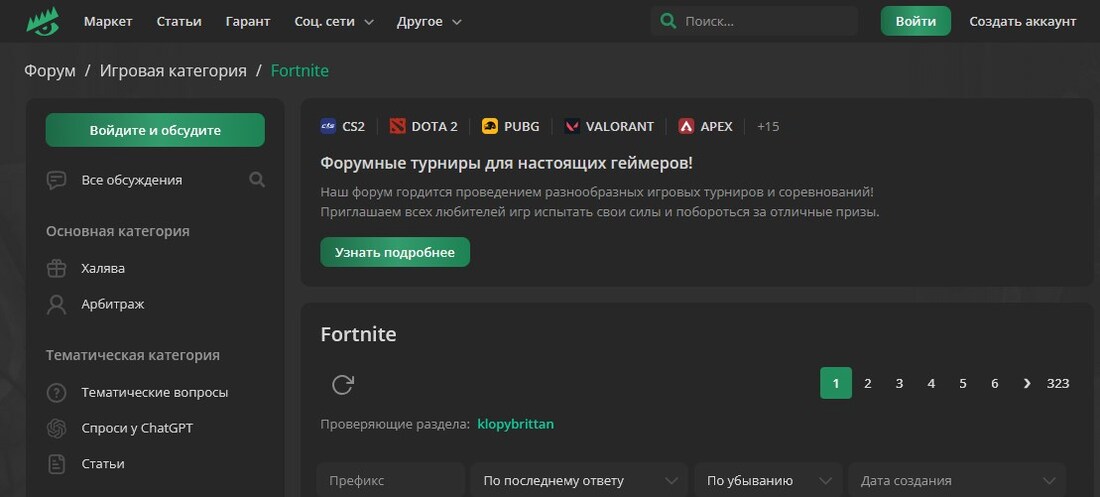Click the Арбитраж person icon
Image resolution: width=1100 pixels, height=497 pixels.
pos(56,304)
